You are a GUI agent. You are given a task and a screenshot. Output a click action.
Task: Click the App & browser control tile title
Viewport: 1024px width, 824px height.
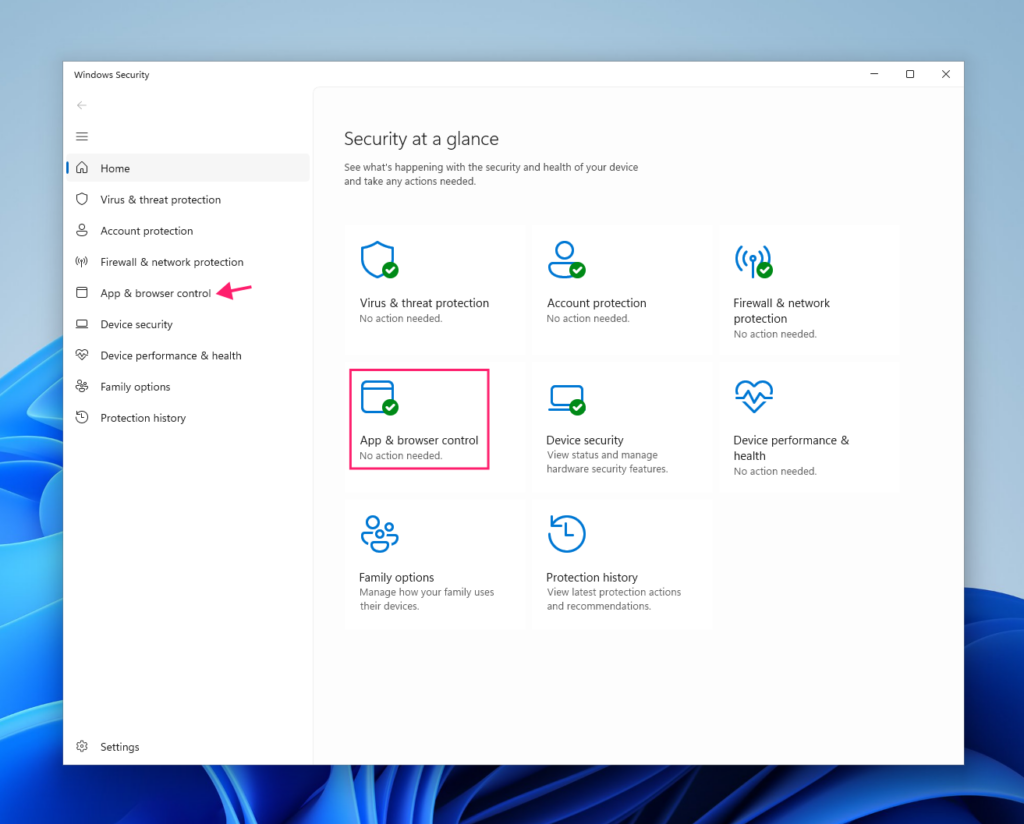(419, 440)
